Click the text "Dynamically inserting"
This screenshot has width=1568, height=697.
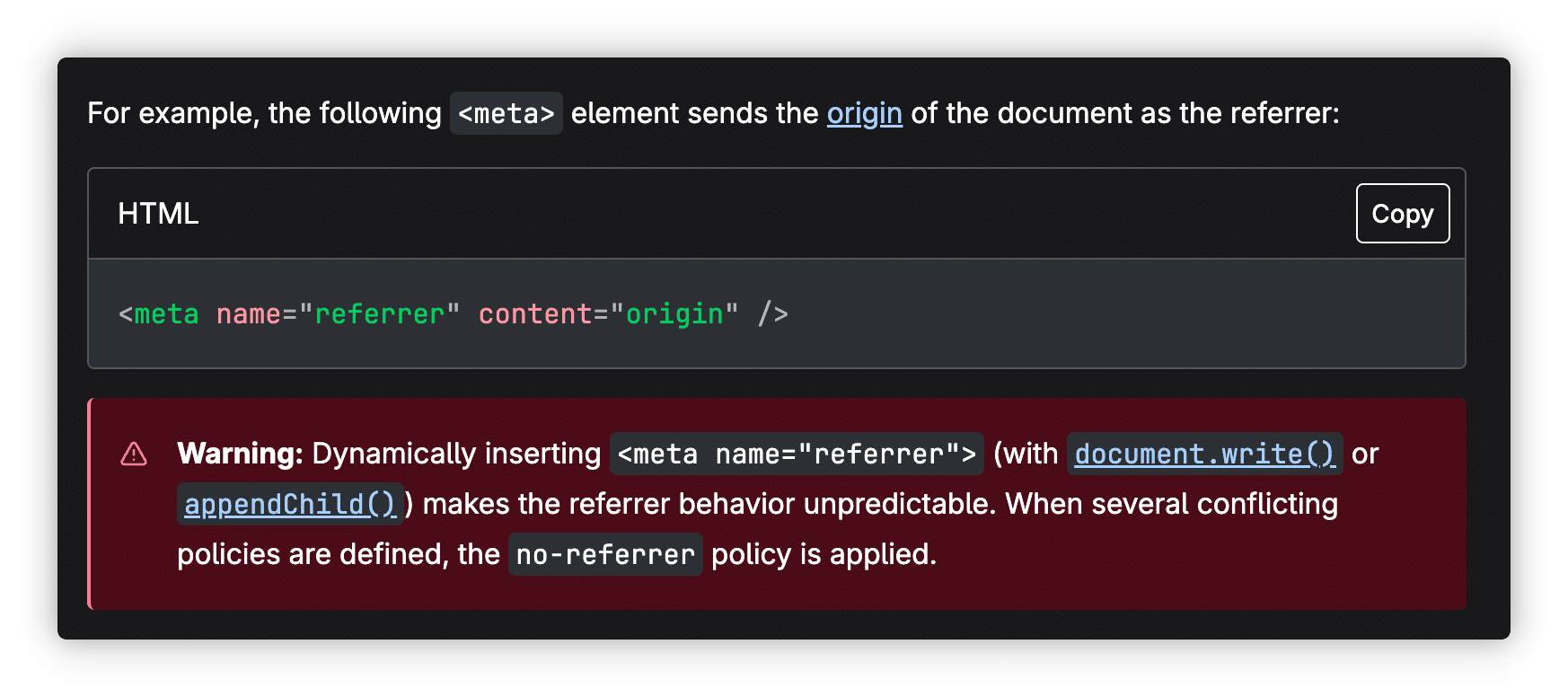tap(456, 454)
